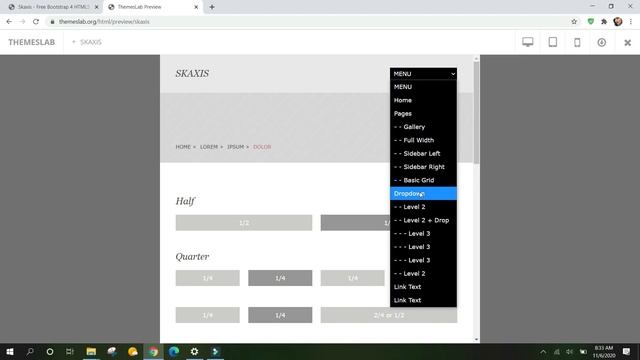This screenshot has height=360, width=640.
Task: Click the address bar URL
Action: pos(104,22)
